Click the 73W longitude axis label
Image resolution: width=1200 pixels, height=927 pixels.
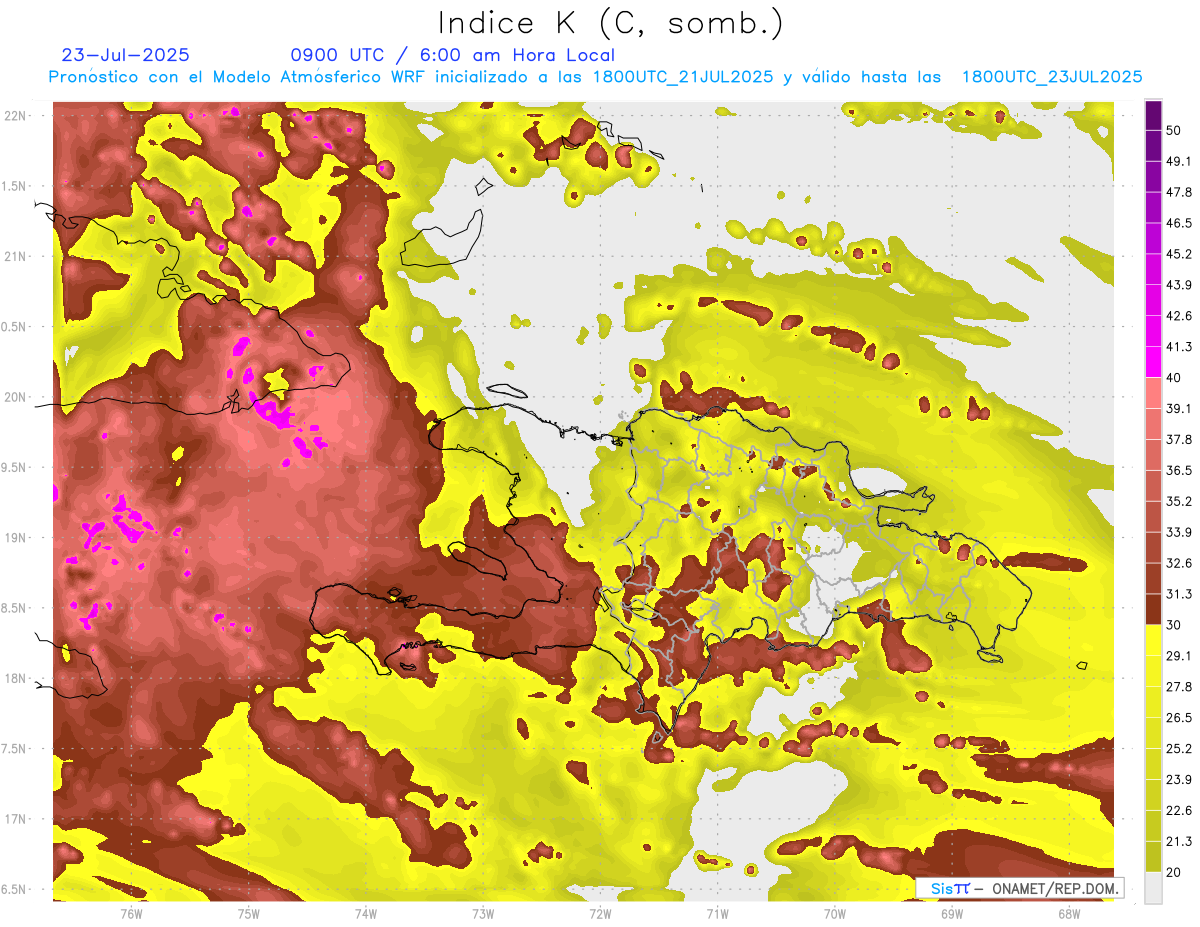(483, 913)
